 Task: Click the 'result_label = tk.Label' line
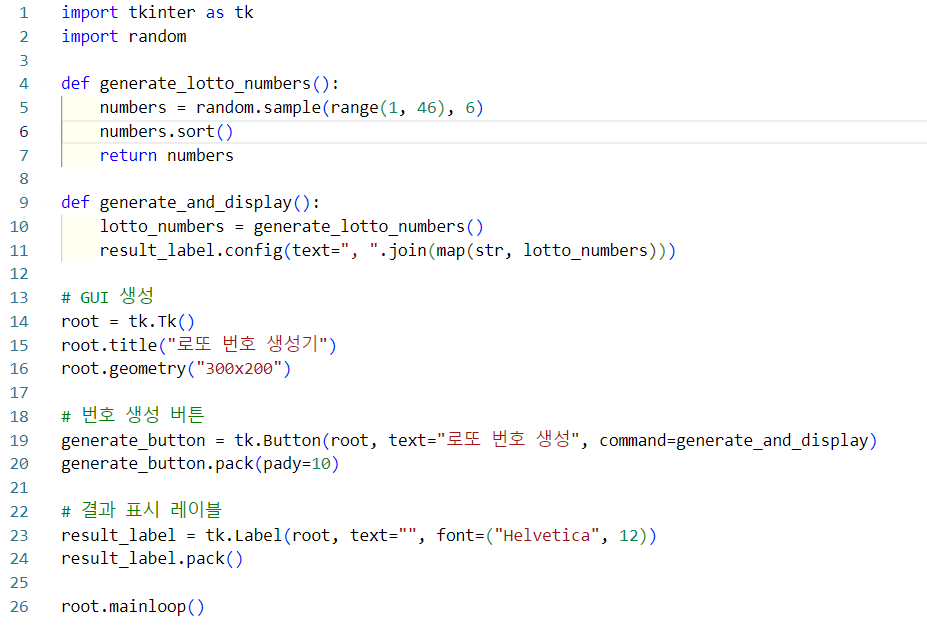tap(359, 536)
